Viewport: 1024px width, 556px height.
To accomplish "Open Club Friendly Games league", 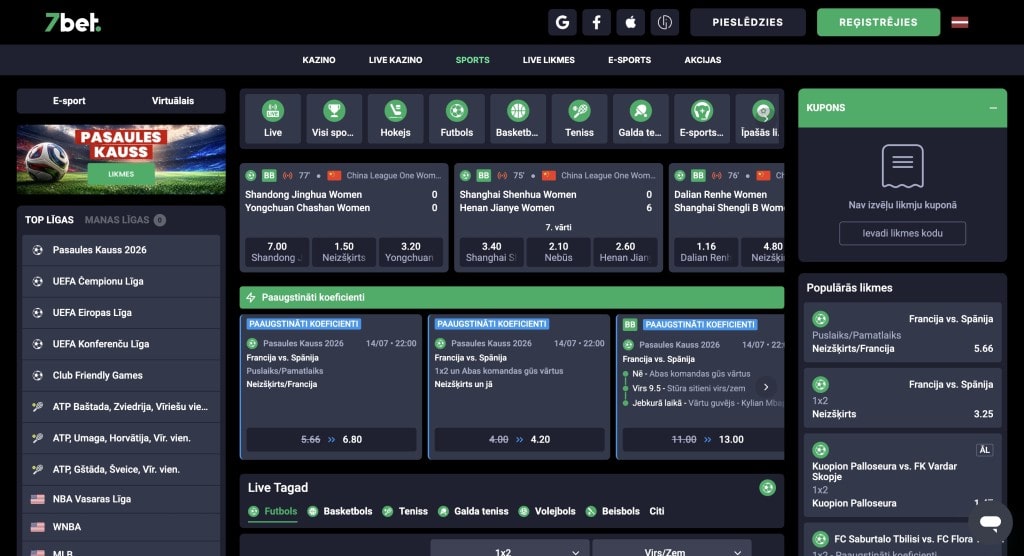I will [121, 376].
